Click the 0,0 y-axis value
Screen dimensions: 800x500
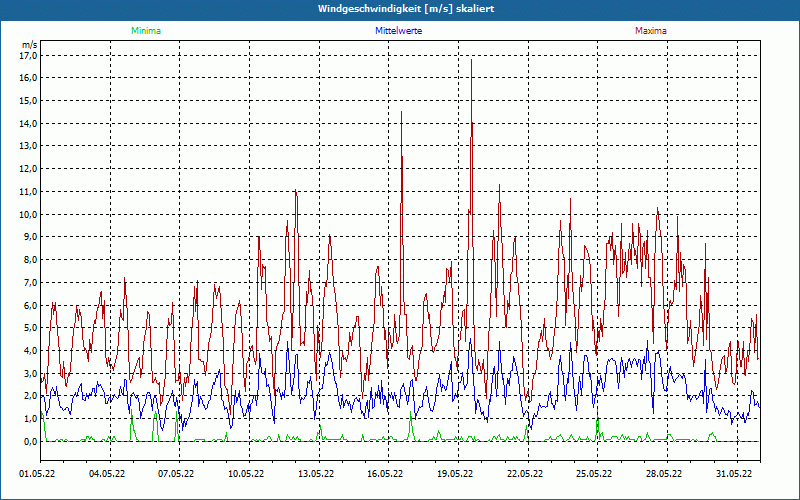click(32, 441)
